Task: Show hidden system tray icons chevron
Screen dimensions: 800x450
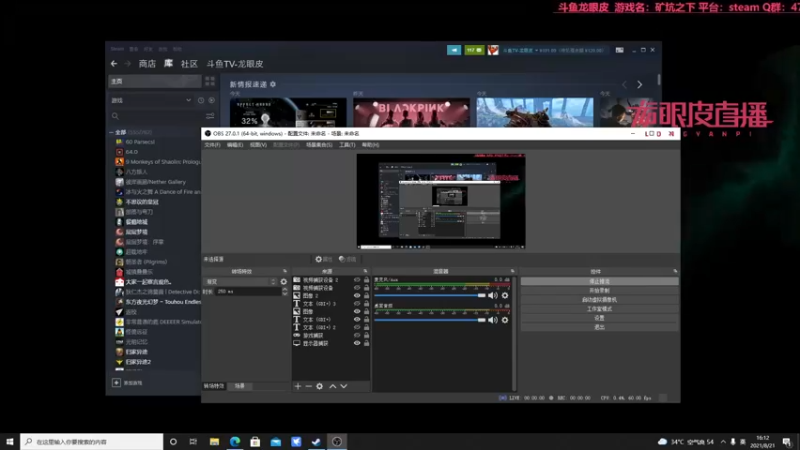Action: click(x=723, y=442)
